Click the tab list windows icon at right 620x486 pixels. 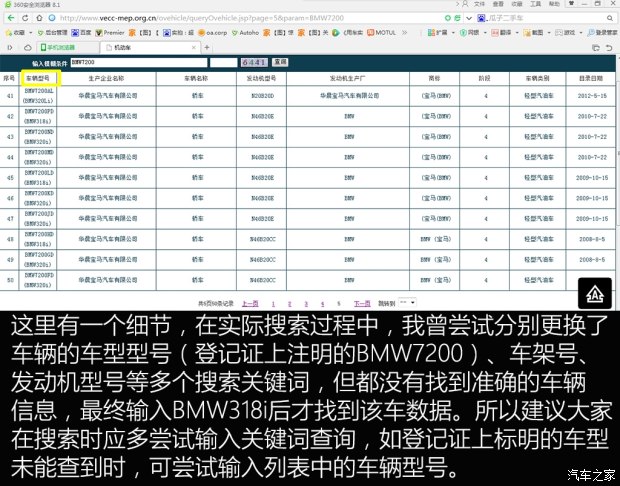596,48
